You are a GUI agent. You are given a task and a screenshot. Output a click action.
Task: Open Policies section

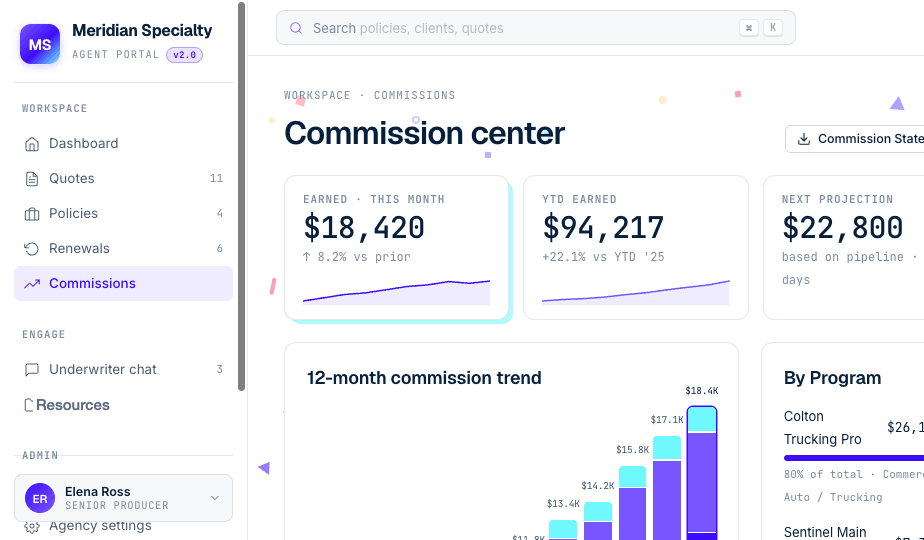click(x=123, y=213)
